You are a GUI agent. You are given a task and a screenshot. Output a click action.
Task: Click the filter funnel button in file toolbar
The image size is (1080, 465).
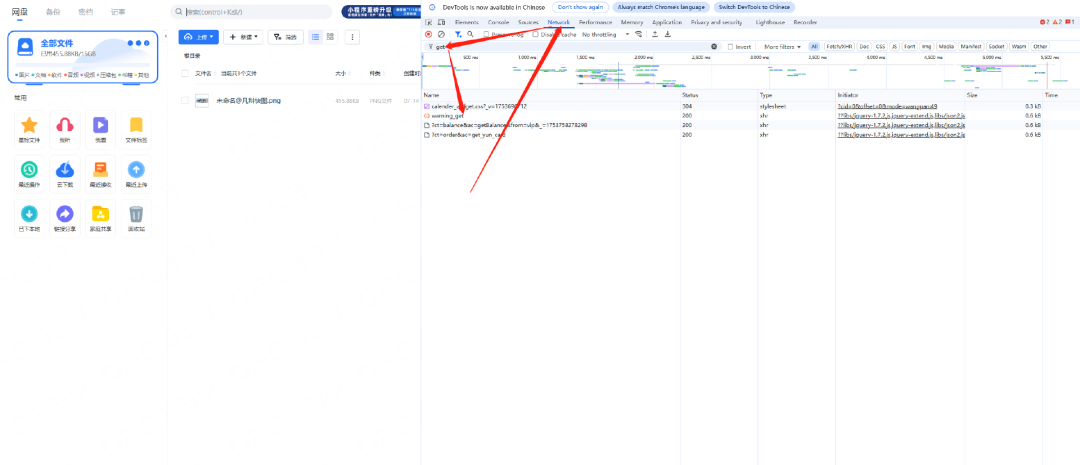(x=285, y=37)
